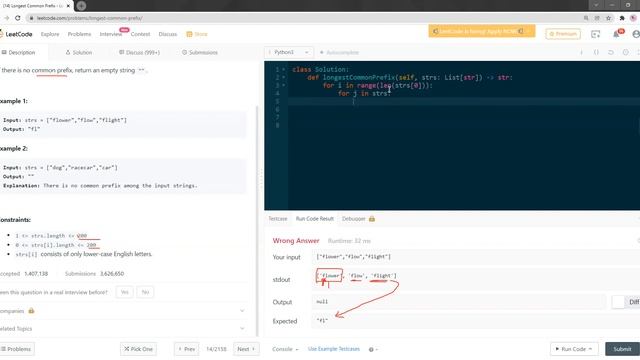Go to the Prev problem

click(187, 349)
